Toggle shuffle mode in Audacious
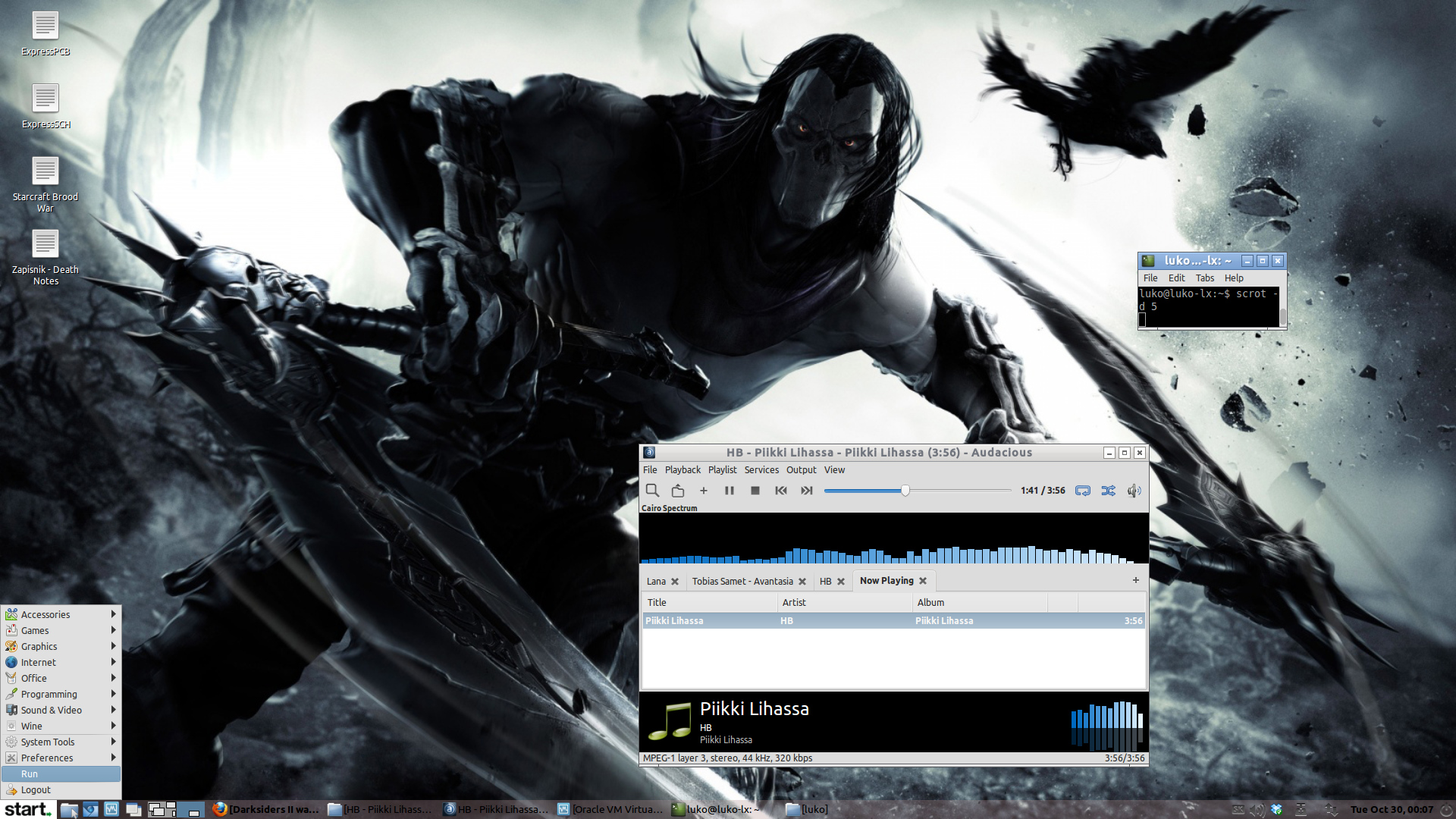The image size is (1456, 819). tap(1109, 491)
